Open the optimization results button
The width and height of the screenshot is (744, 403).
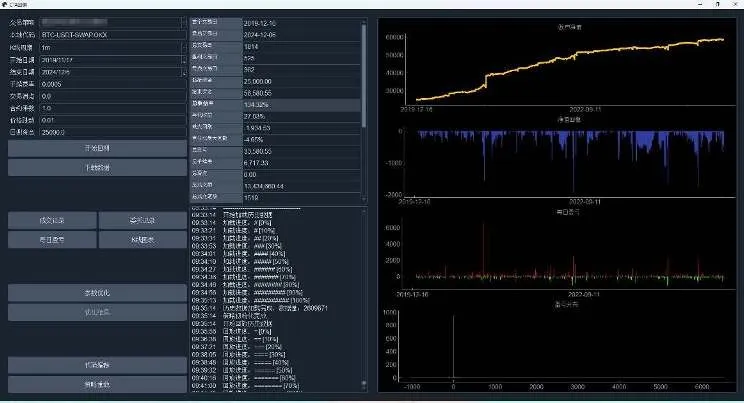coord(97,312)
